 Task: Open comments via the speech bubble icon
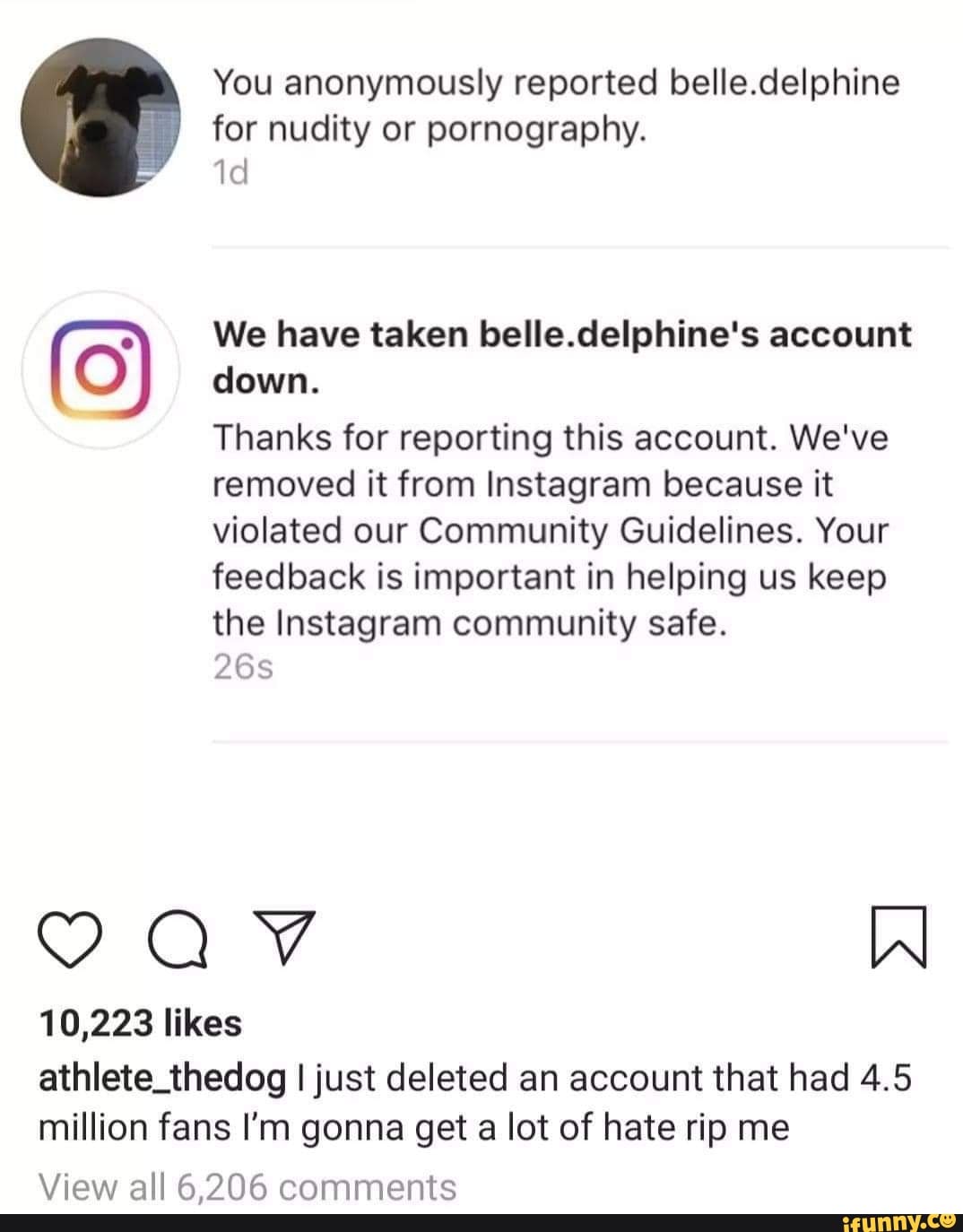tap(178, 940)
